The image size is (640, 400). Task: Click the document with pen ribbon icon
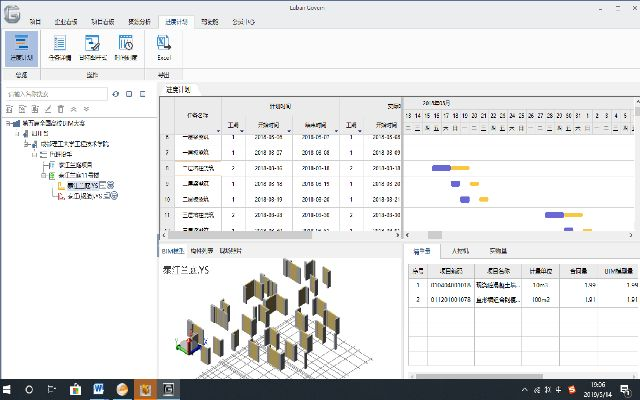92,44
